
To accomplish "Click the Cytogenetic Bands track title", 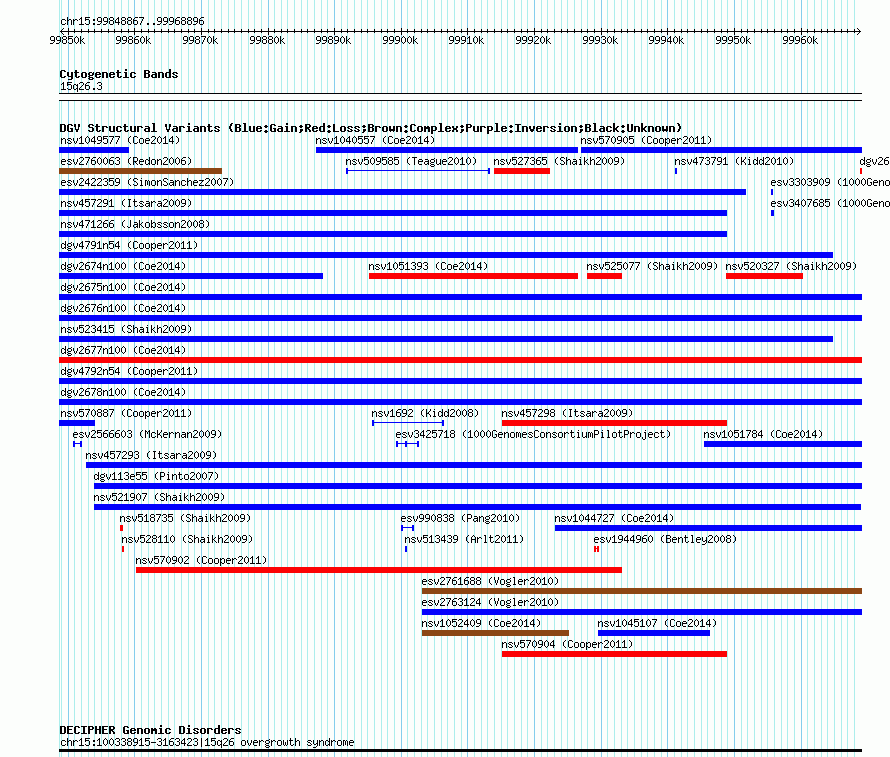I will (x=119, y=74).
